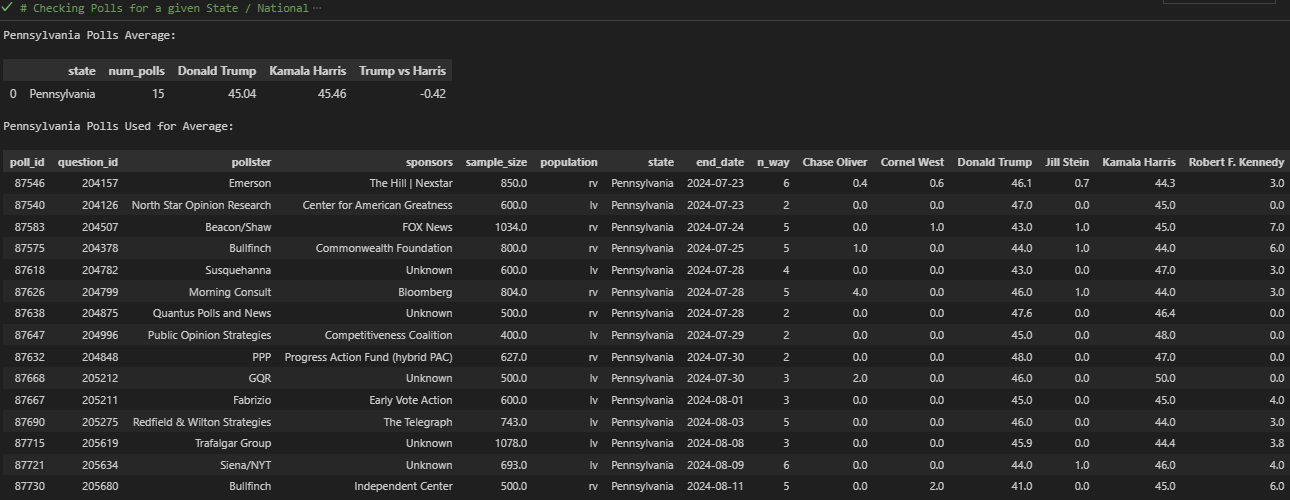This screenshot has width=1290, height=500.
Task: Click the 'Commonwealth Foundation' sponsor cell
Action: click(384, 249)
